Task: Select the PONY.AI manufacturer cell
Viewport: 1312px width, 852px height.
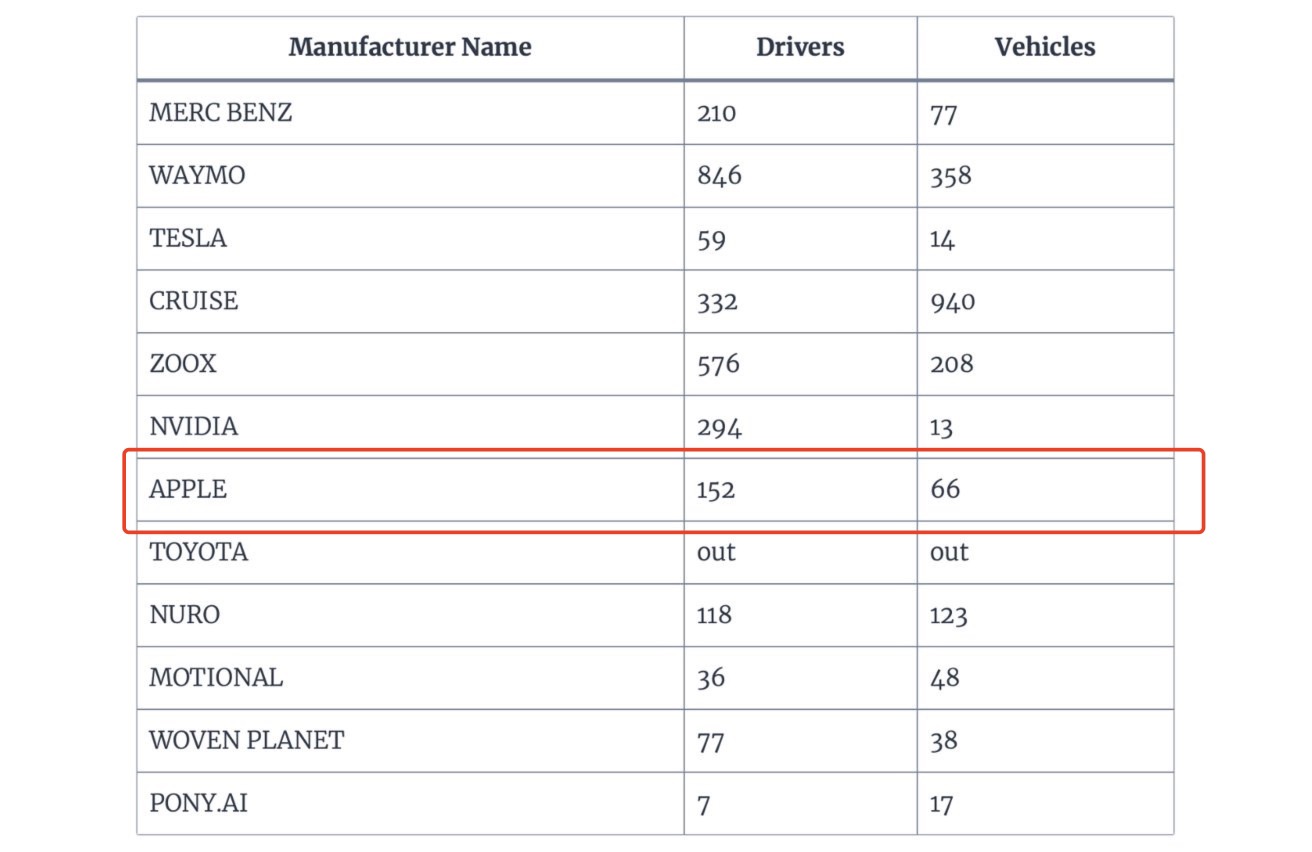Action: click(198, 803)
